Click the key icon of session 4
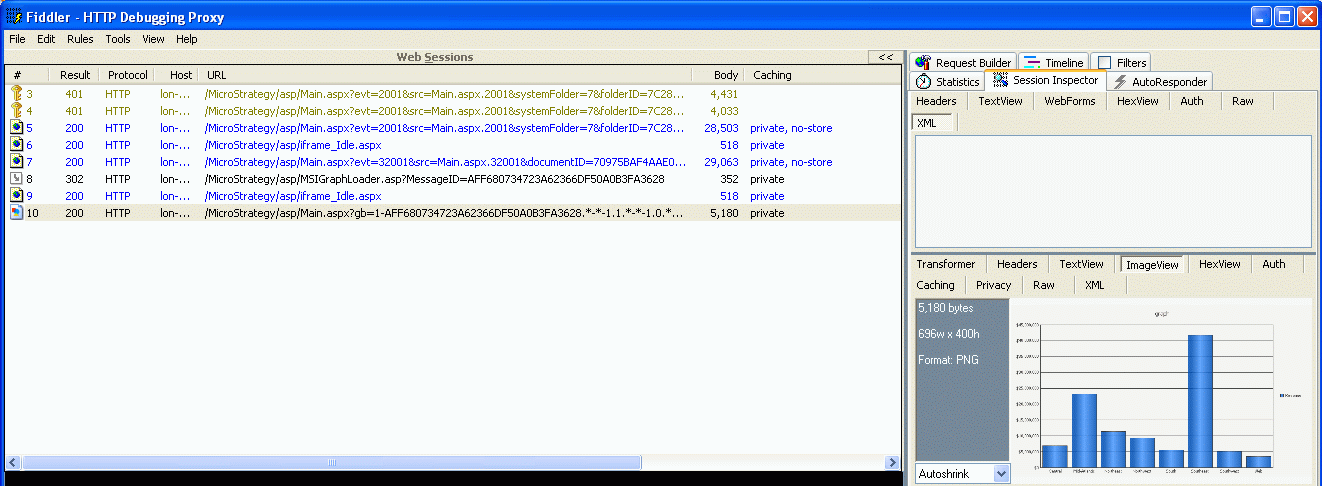The height and width of the screenshot is (486, 1322). [x=16, y=111]
